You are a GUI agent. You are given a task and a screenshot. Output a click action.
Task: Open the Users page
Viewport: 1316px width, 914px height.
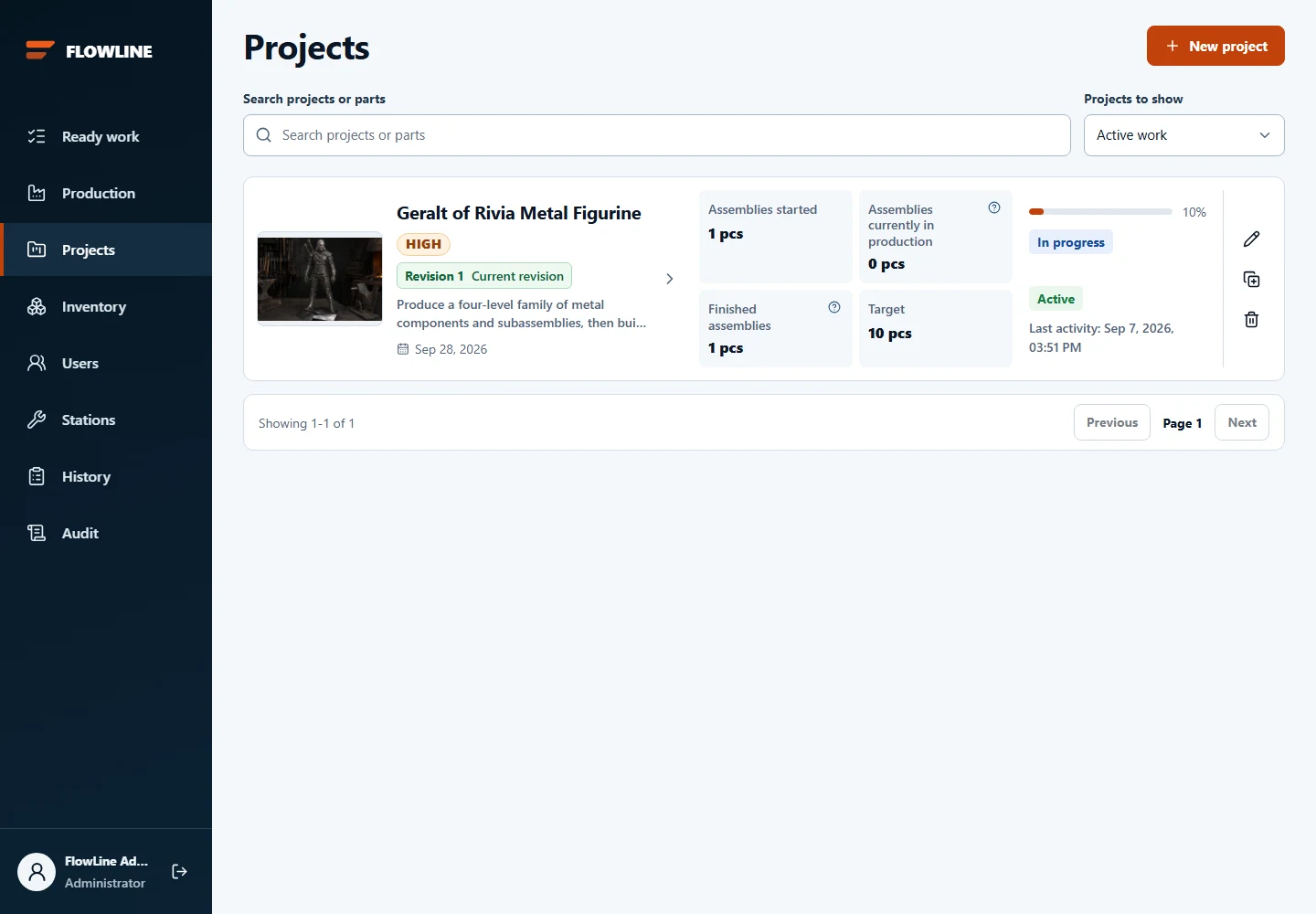click(106, 363)
